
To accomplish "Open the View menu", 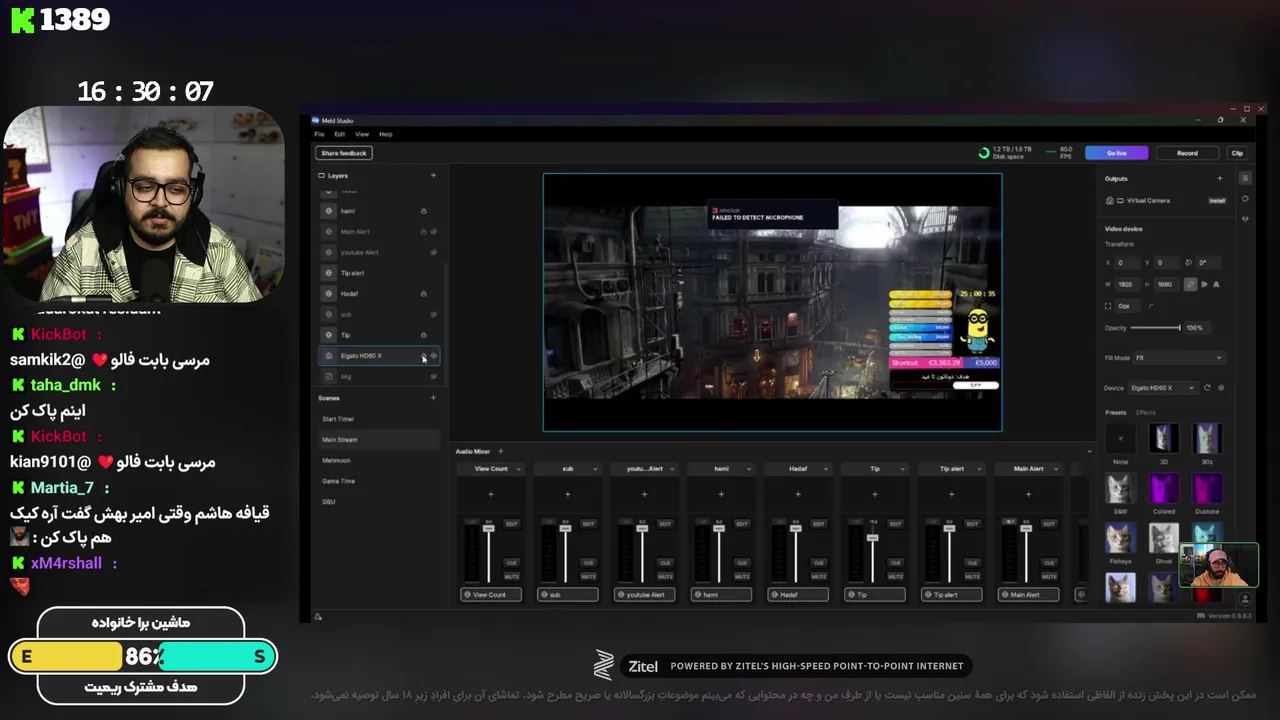I will pos(362,134).
